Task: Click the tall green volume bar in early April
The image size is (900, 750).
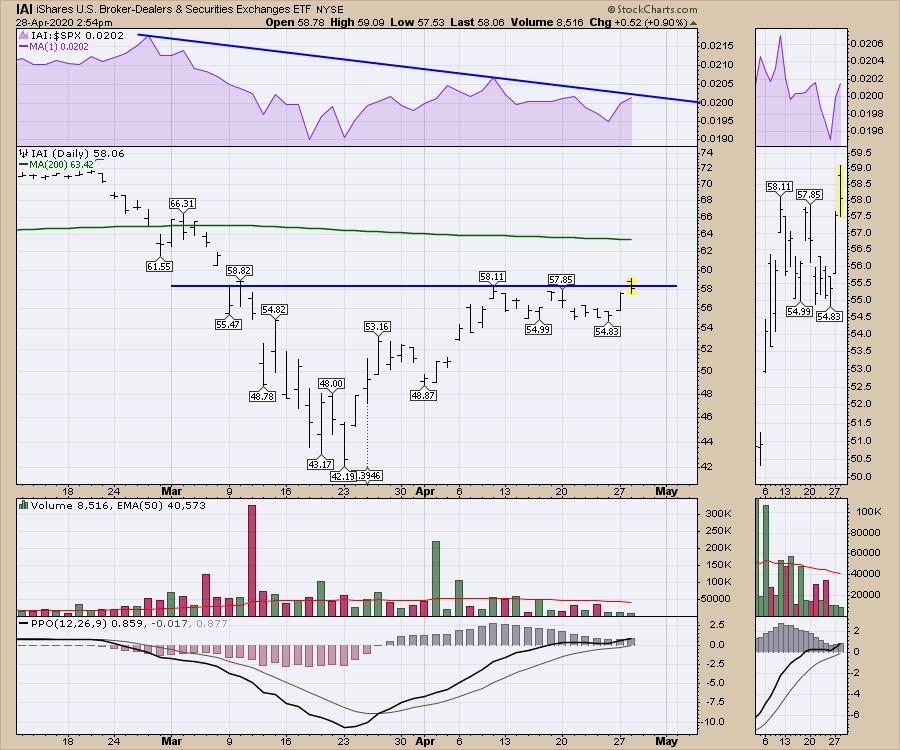Action: point(436,578)
